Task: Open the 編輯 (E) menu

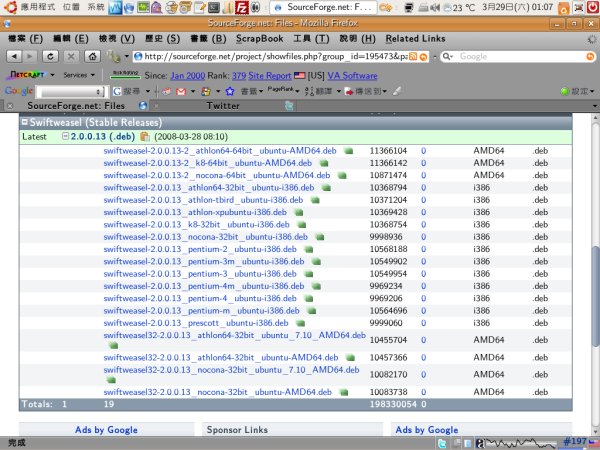Action: (x=71, y=39)
